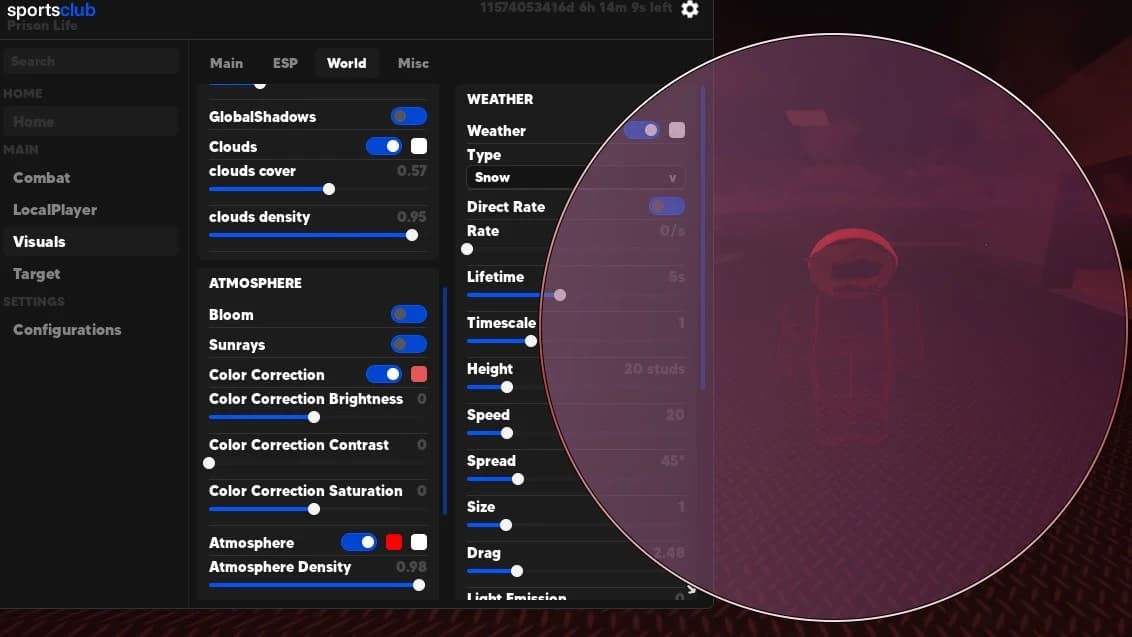Click the Height slider handle

tap(507, 387)
